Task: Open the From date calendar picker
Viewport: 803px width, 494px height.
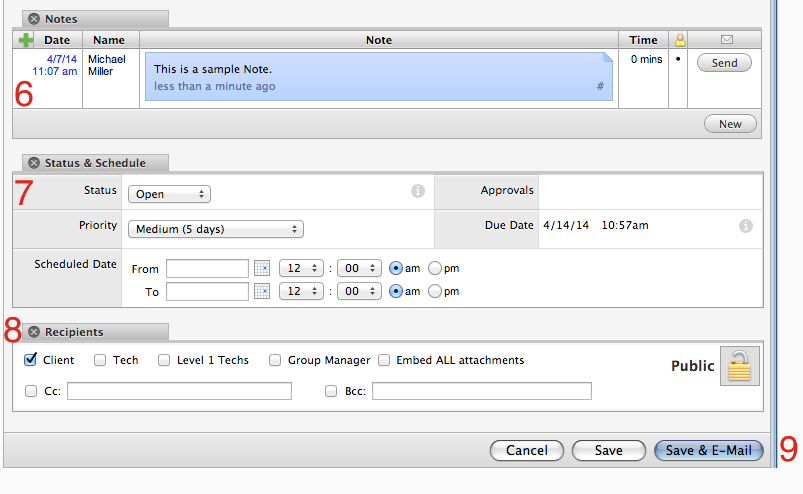Action: [x=262, y=268]
